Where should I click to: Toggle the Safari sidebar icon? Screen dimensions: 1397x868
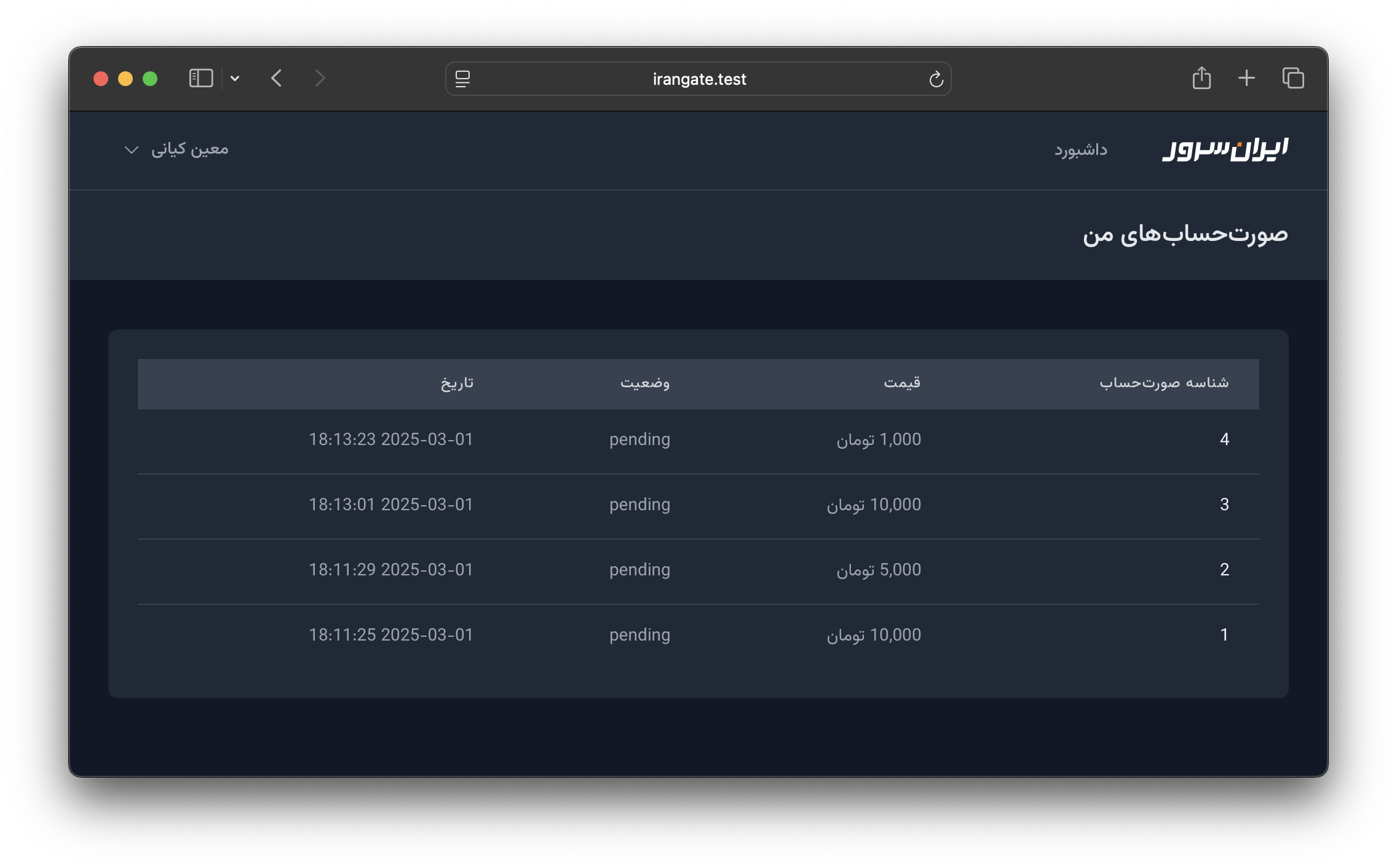tap(201, 79)
